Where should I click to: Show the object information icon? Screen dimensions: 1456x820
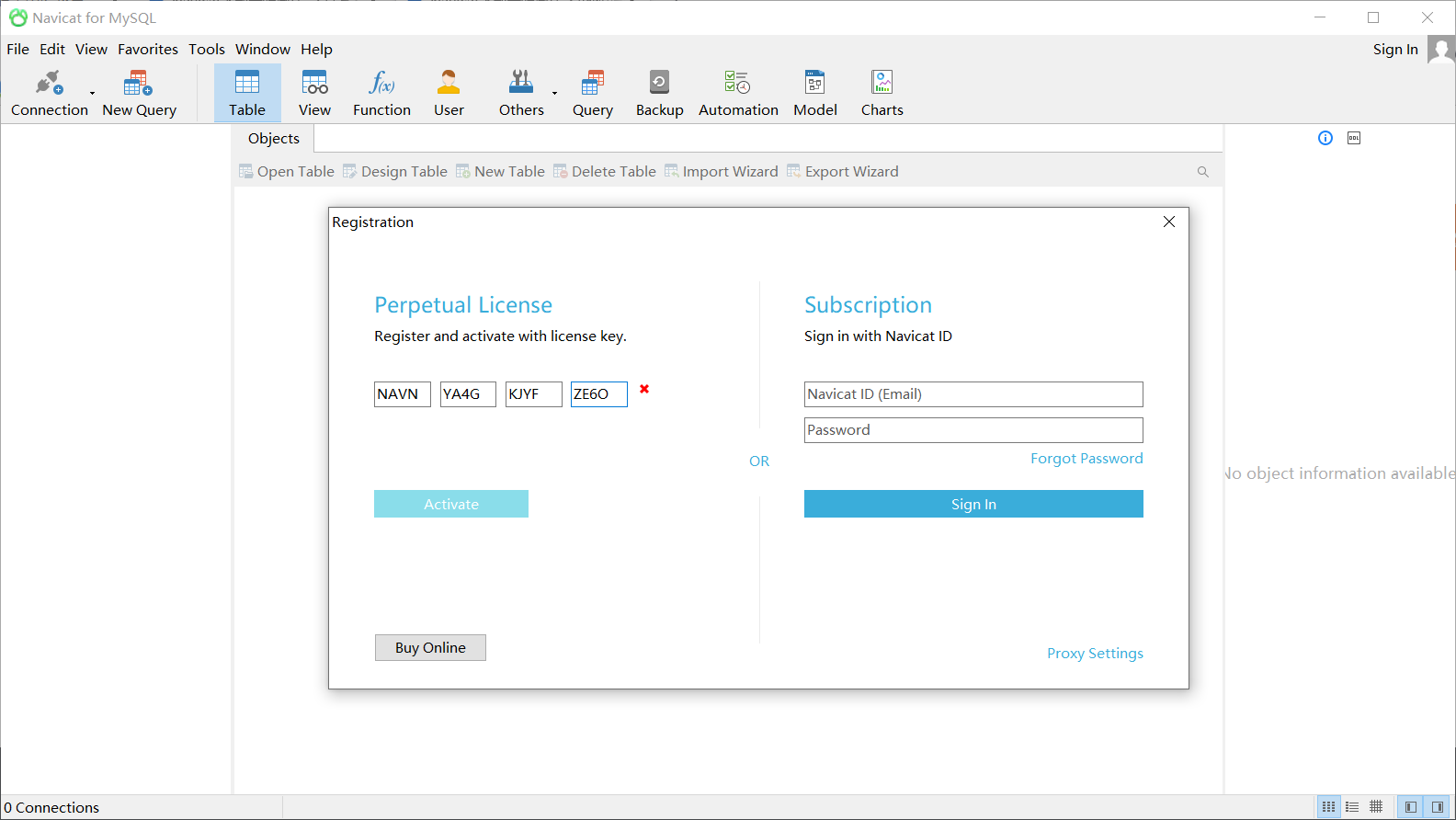pyautogui.click(x=1325, y=138)
